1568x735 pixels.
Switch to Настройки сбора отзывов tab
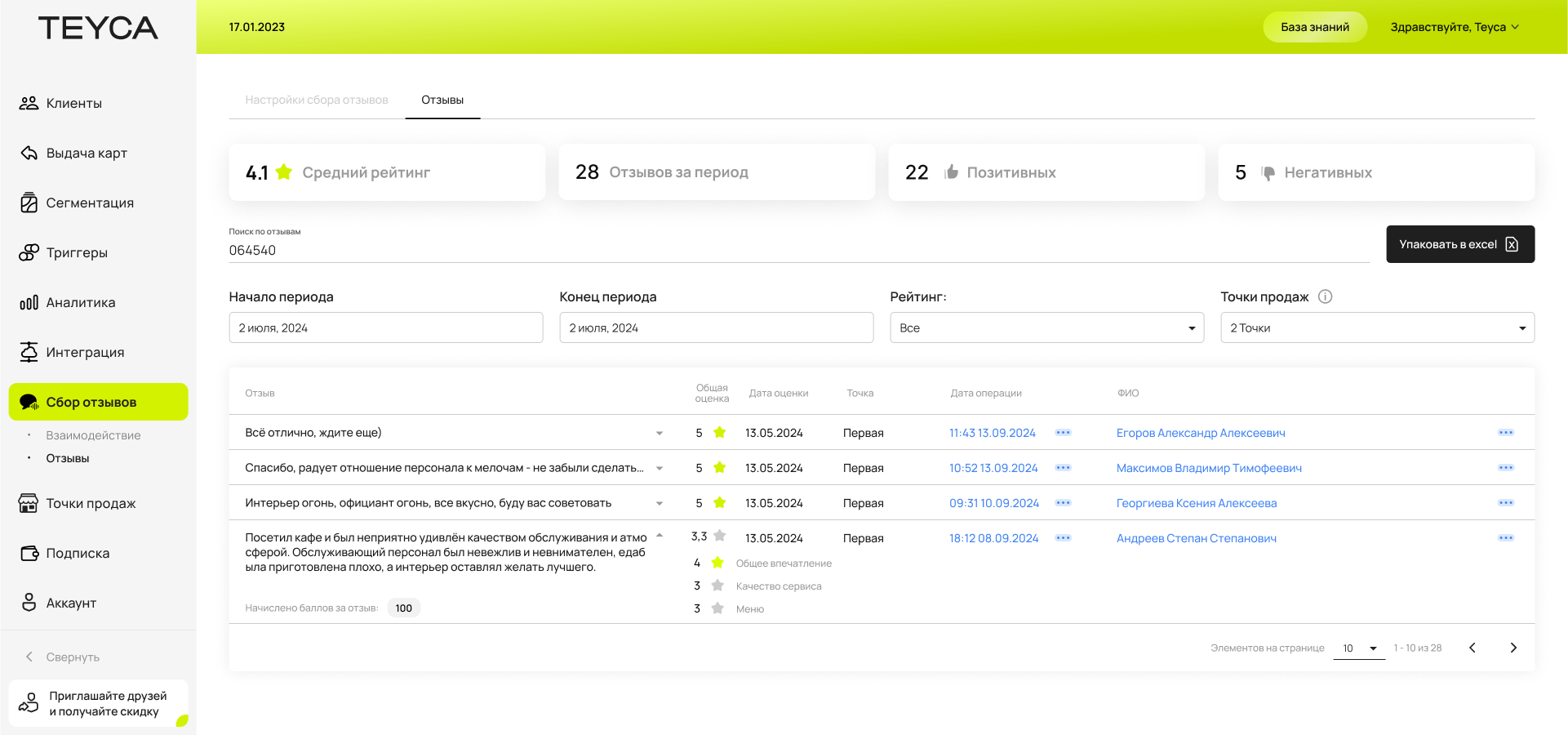point(317,100)
